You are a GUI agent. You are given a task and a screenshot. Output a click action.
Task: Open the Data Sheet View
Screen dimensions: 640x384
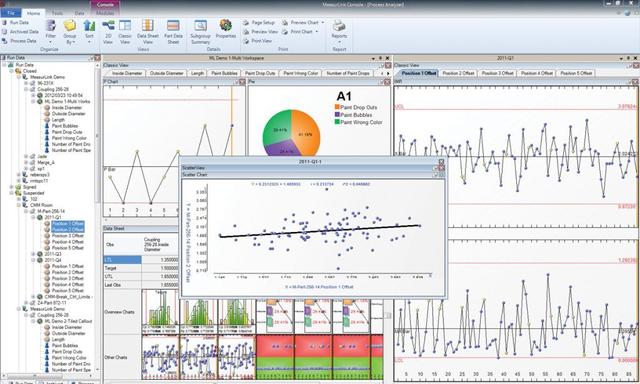[x=147, y=31]
